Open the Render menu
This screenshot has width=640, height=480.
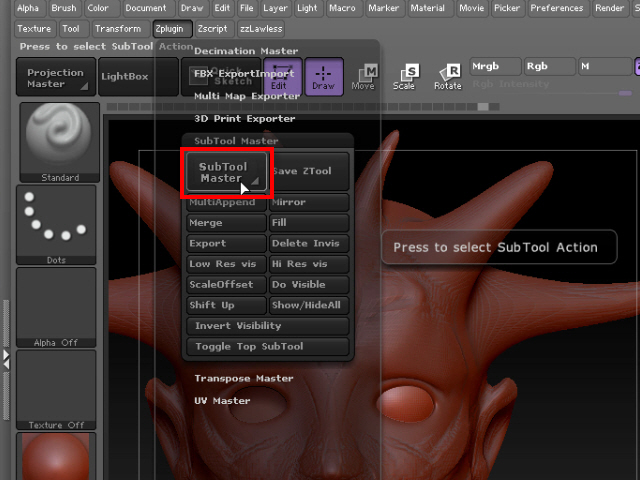click(610, 8)
